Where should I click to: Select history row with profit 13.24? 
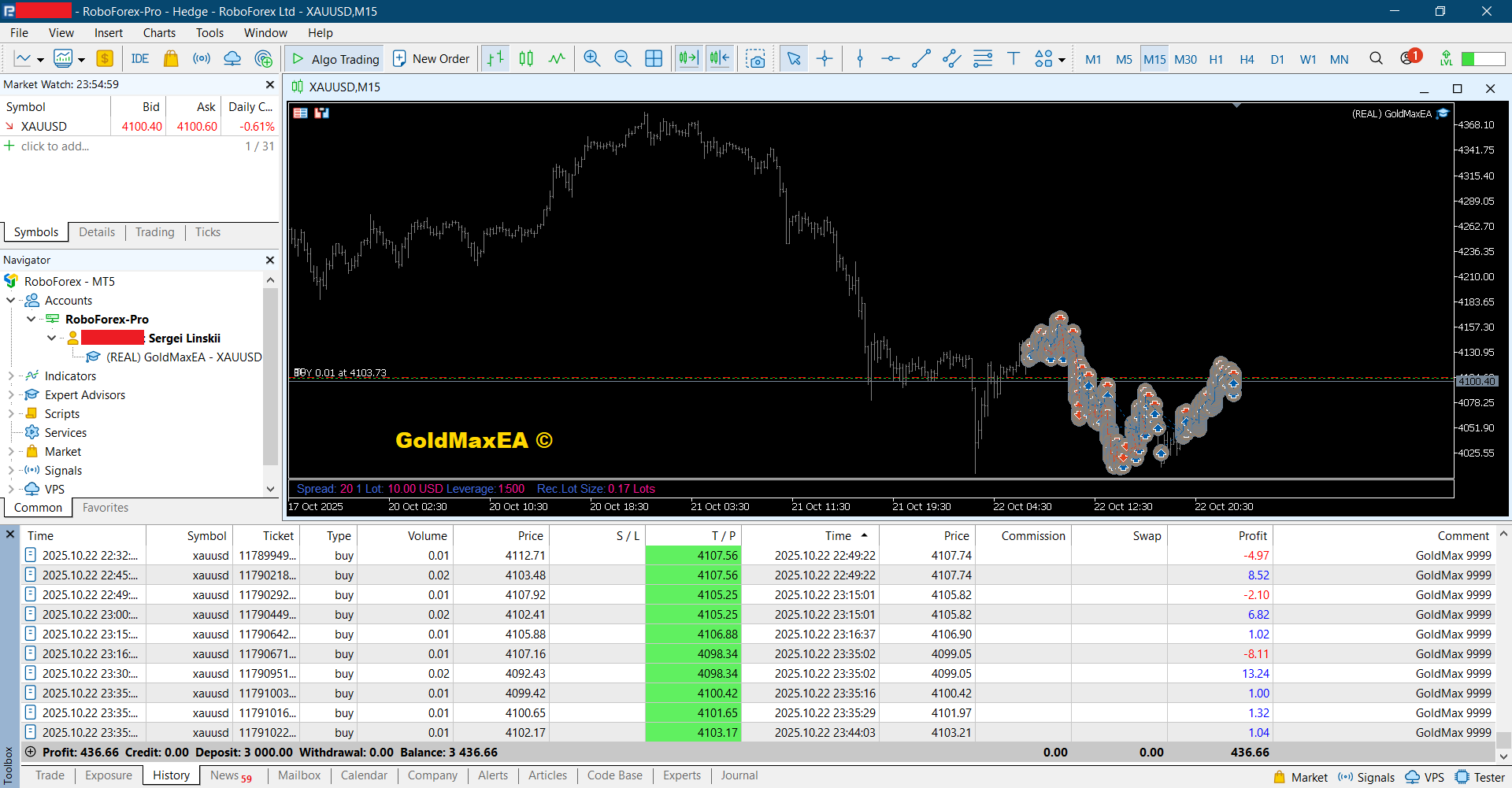click(x=759, y=673)
